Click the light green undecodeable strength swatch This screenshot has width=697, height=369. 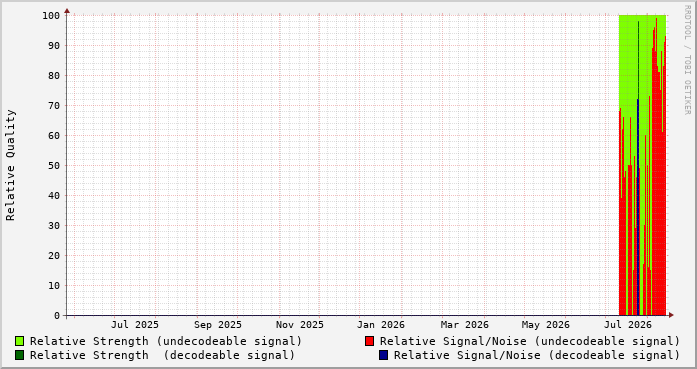[x=19, y=341]
